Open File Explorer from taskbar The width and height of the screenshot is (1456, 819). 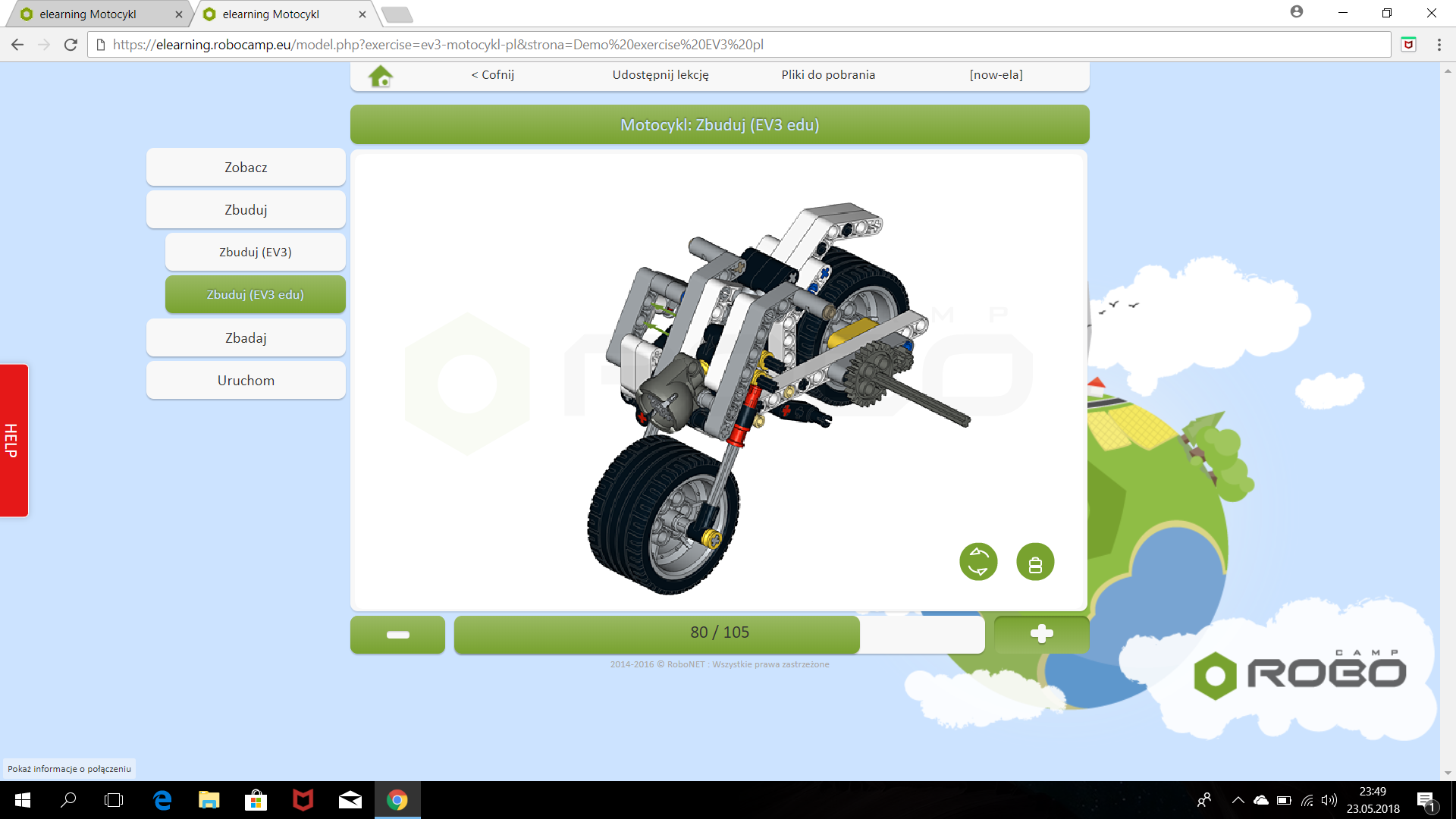pyautogui.click(x=209, y=800)
